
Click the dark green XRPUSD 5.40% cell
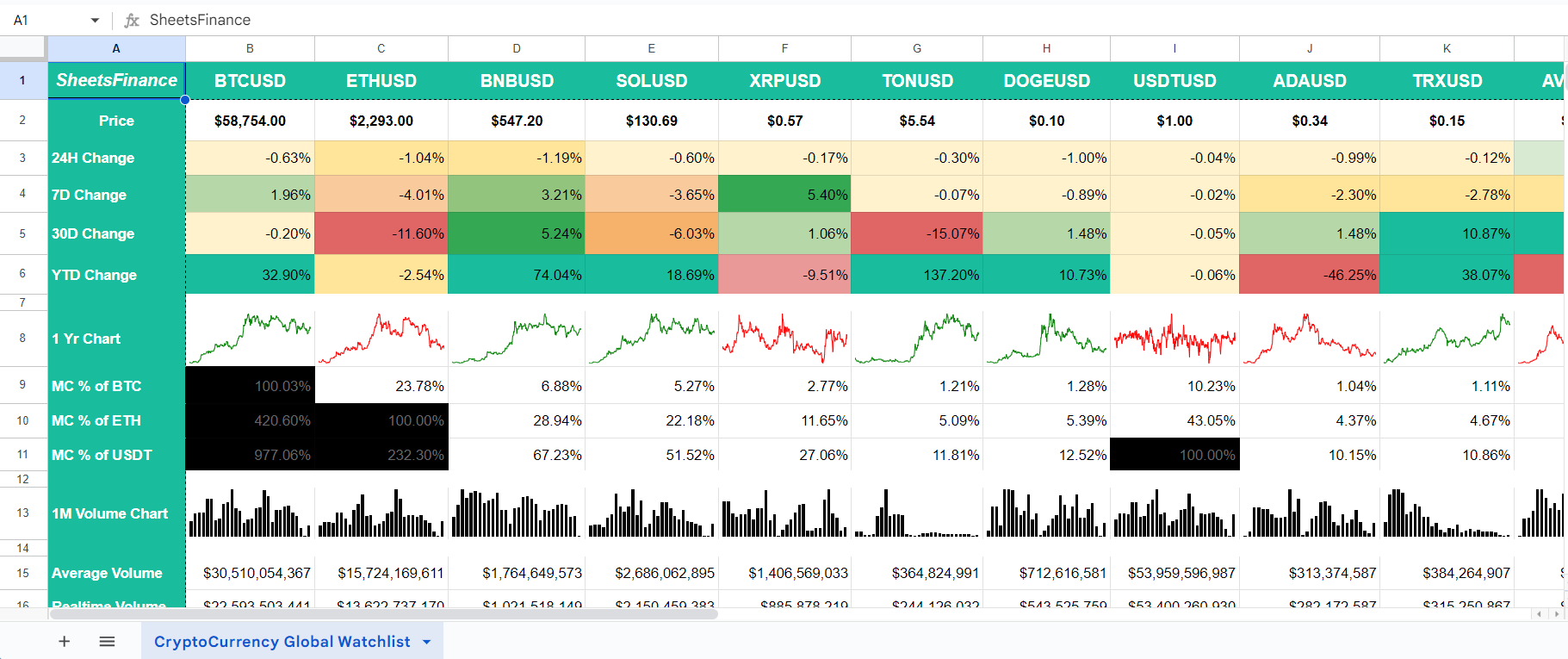click(784, 195)
